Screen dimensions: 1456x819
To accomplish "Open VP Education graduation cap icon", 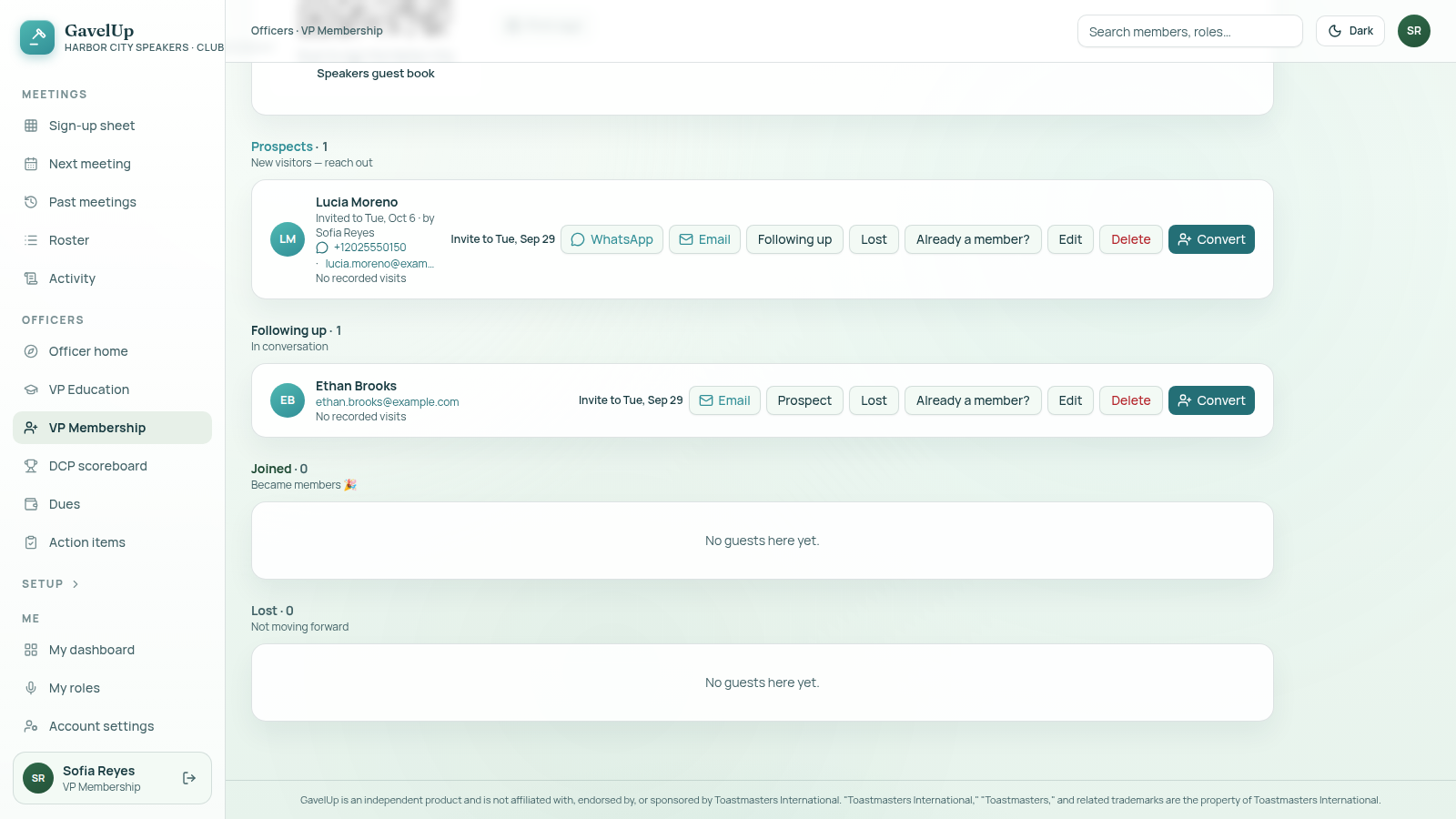I will pos(31,389).
